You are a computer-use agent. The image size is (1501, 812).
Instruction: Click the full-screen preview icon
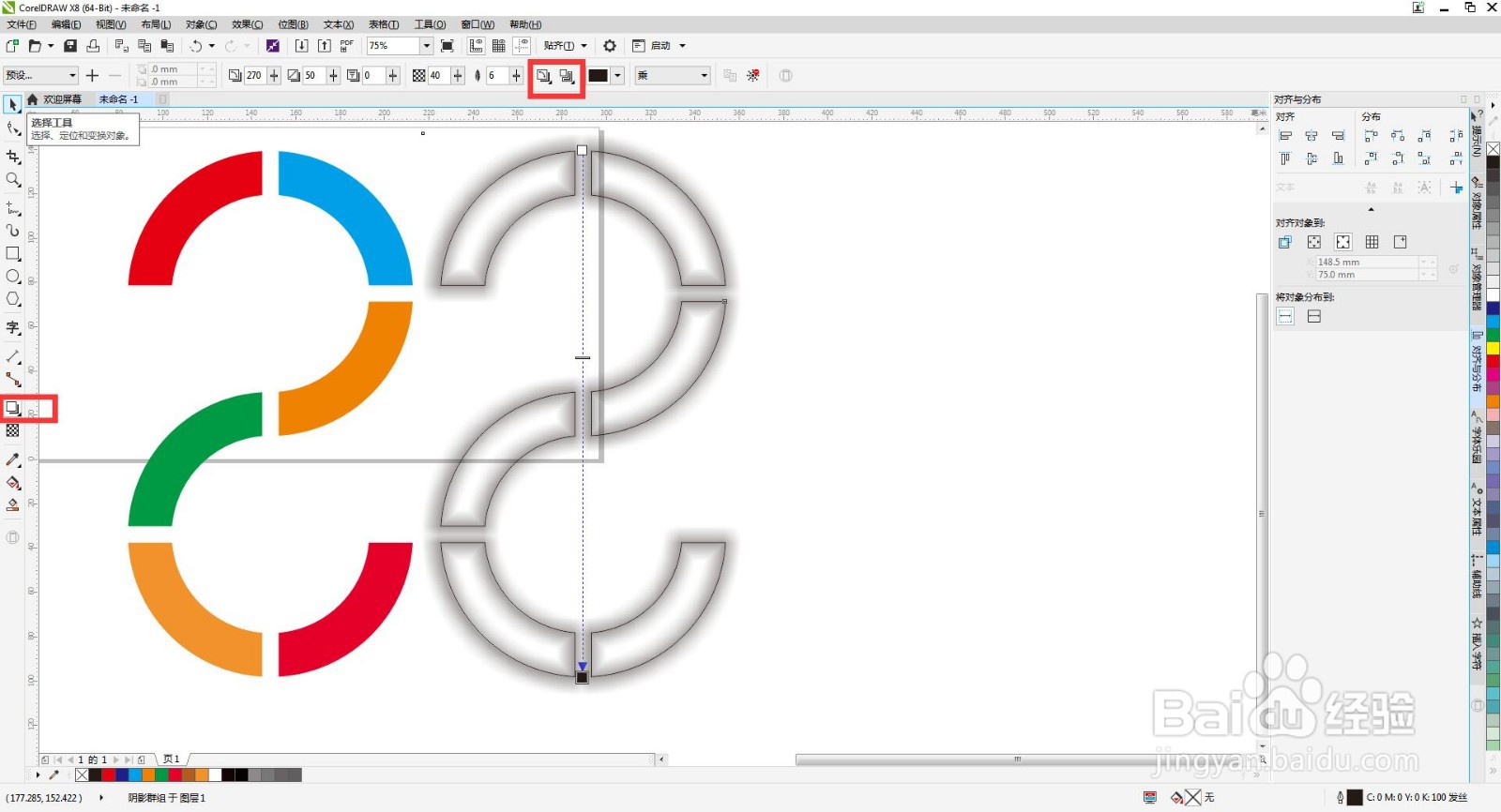447,45
